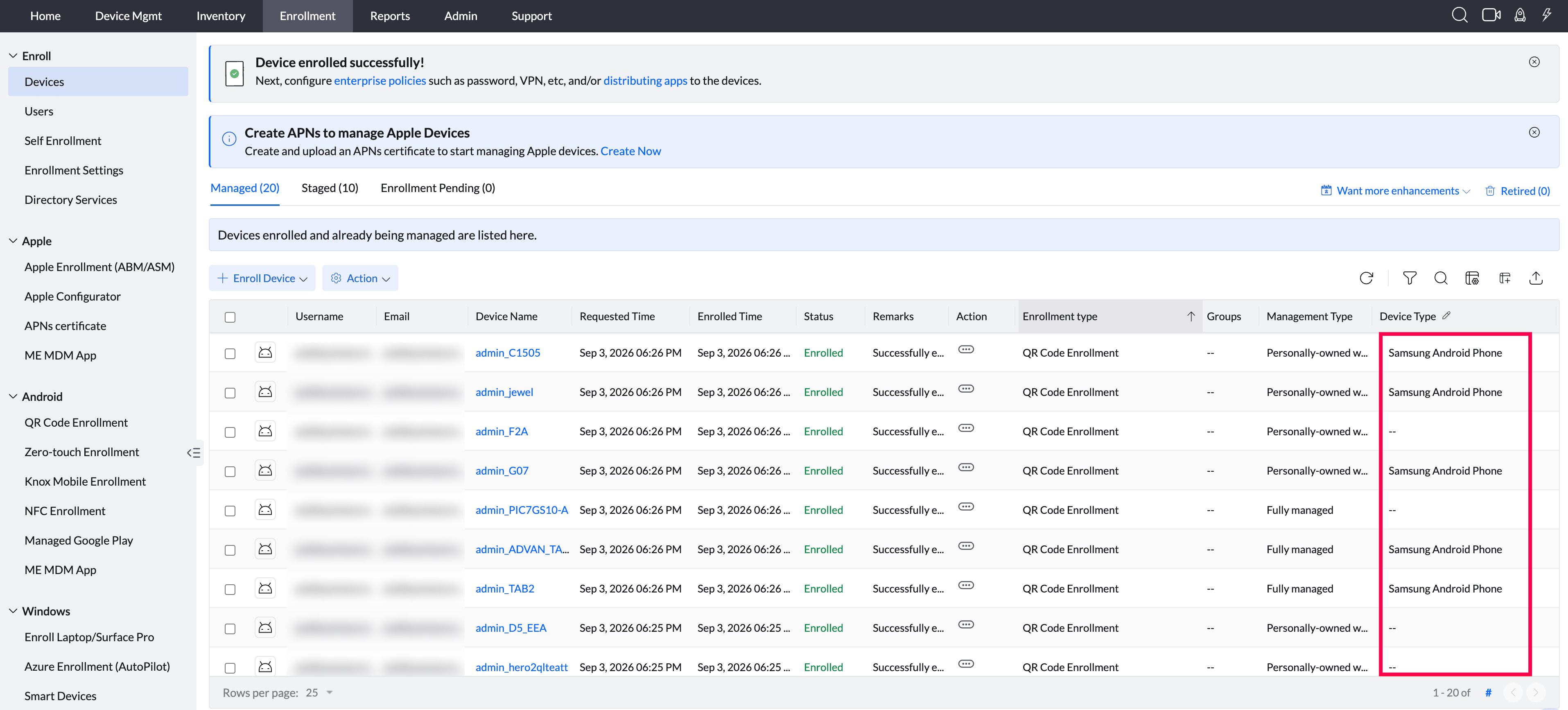The height and width of the screenshot is (710, 1568).
Task: Select the checkbox for admin_F2A
Action: click(230, 432)
